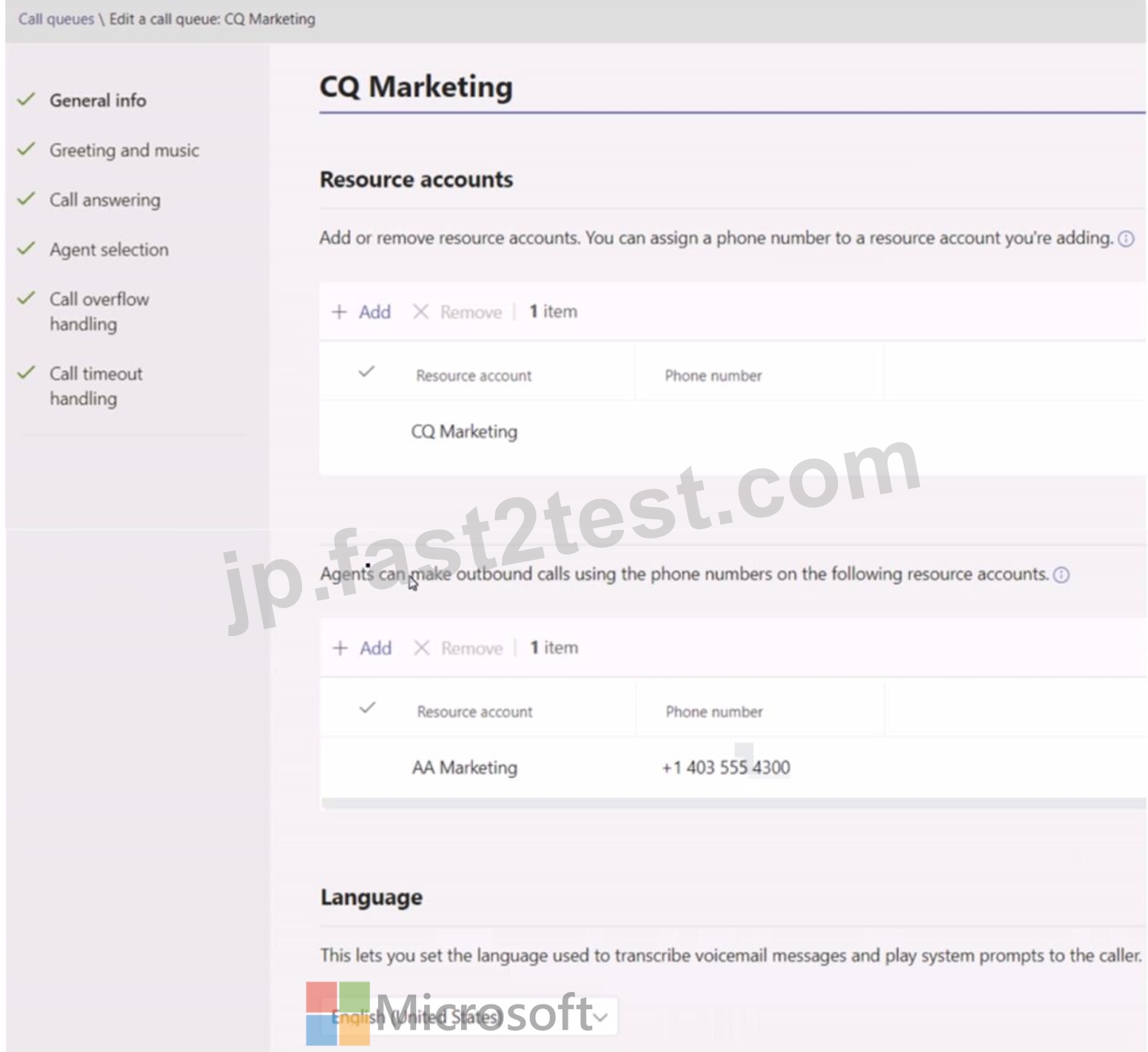Open the Greeting and music step
The image size is (1148, 1052).
(124, 150)
